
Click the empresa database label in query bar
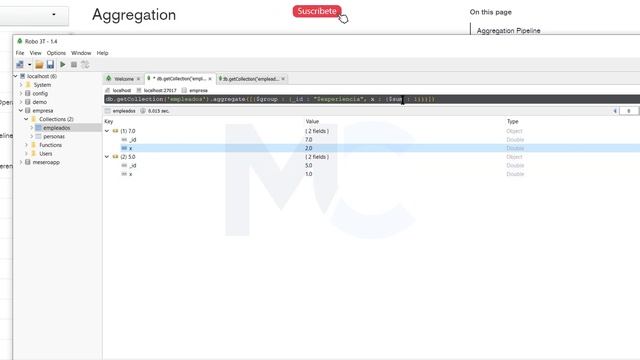[x=198, y=90]
